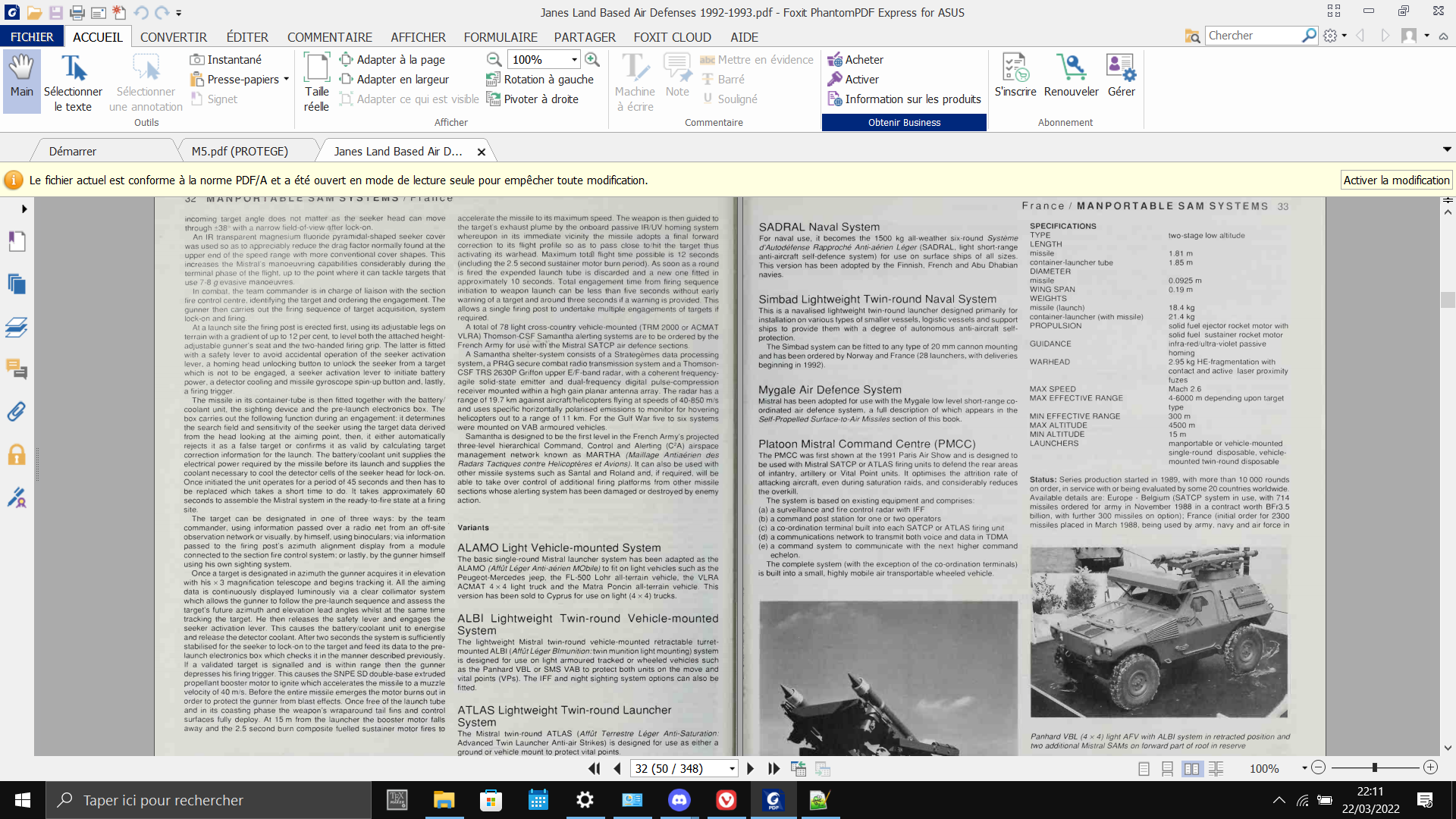This screenshot has height=819, width=1456.
Task: Open page number dropdown in status bar
Action: 732,768
